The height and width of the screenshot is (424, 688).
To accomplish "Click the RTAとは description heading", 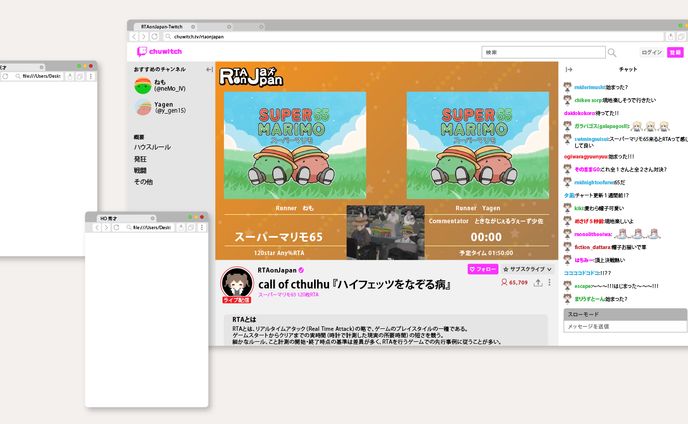I will (244, 319).
